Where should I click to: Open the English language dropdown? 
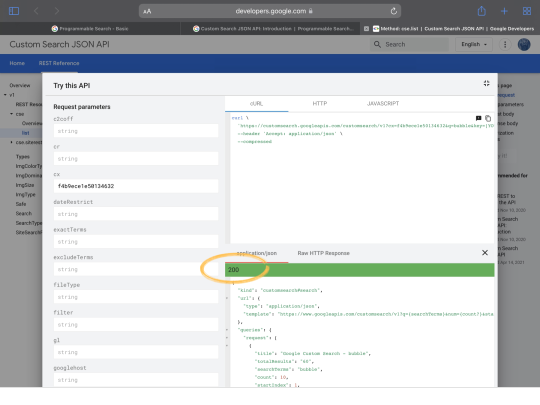474,44
